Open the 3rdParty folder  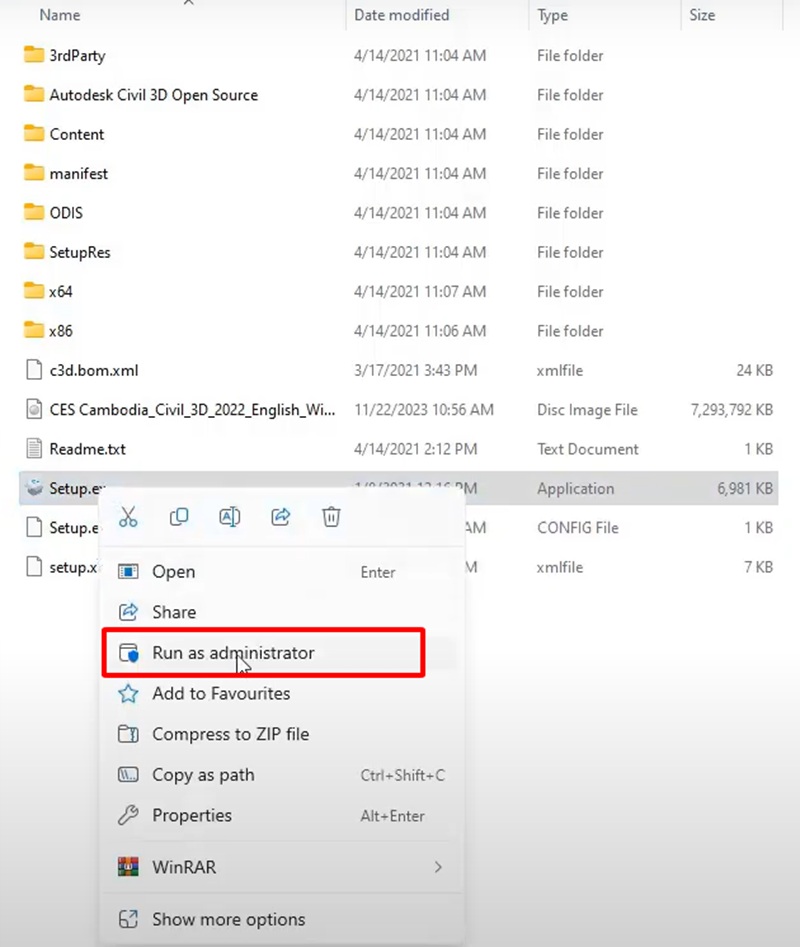75,55
